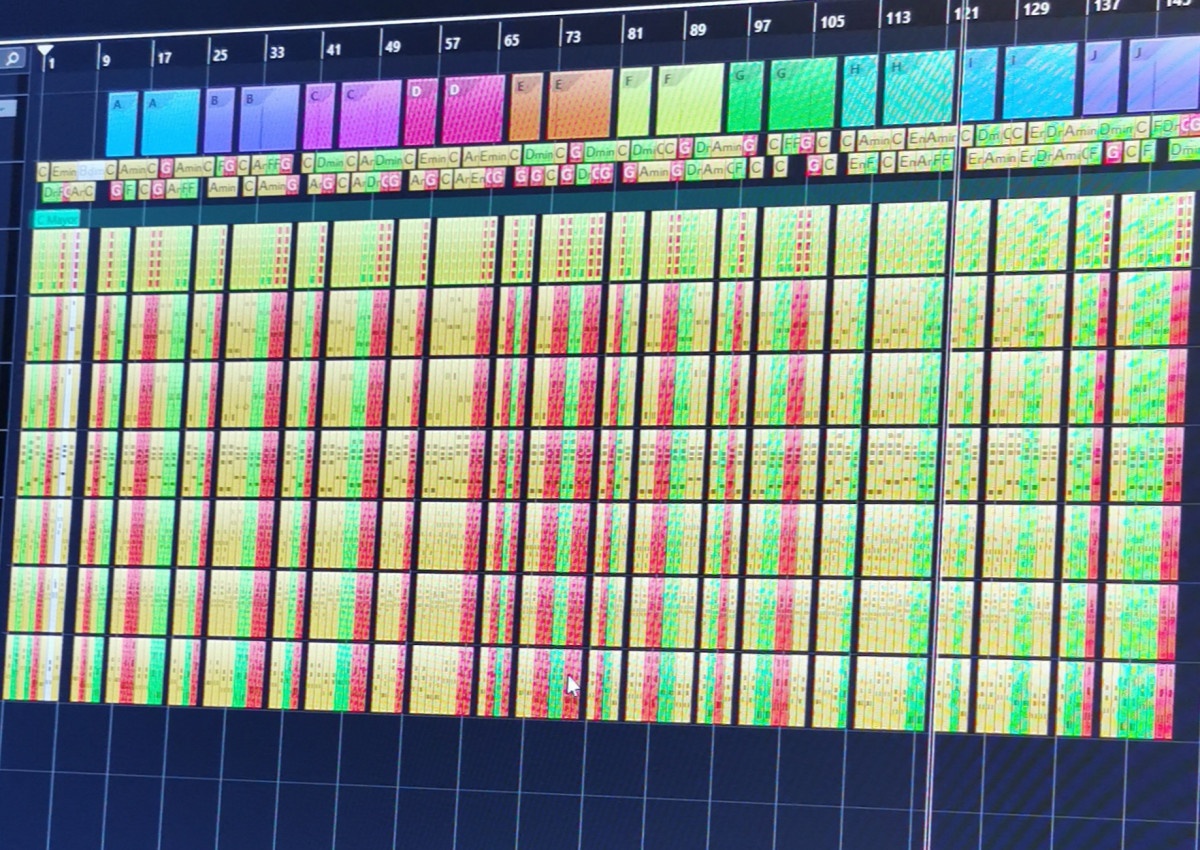Select the wide teal arranger part H
This screenshot has height=850, width=1200.
(x=918, y=88)
